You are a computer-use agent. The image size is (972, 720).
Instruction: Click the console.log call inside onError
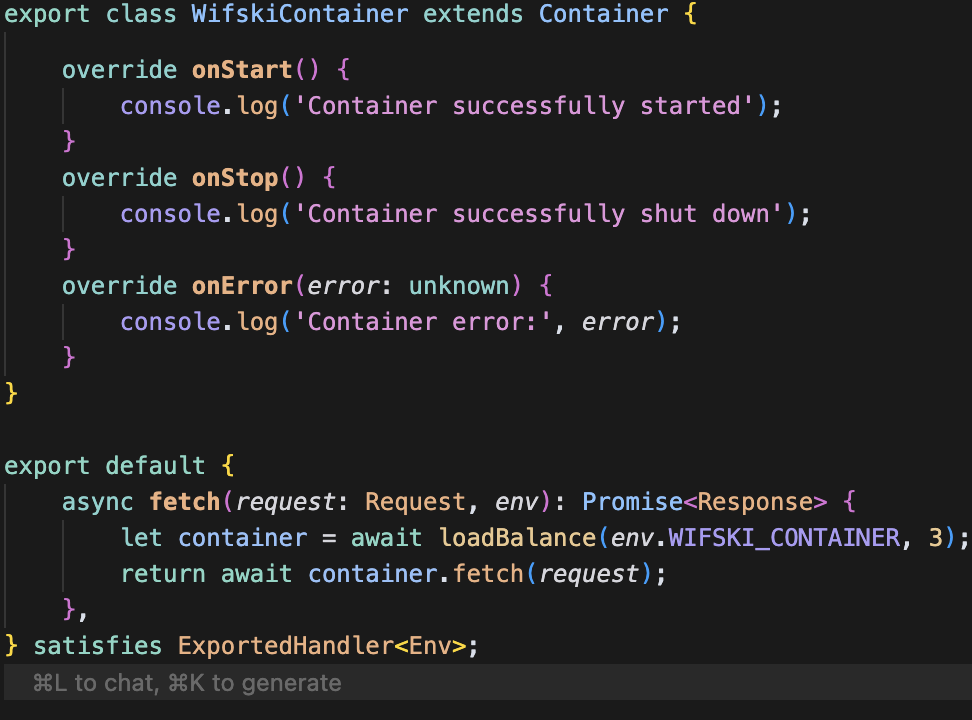[188, 321]
